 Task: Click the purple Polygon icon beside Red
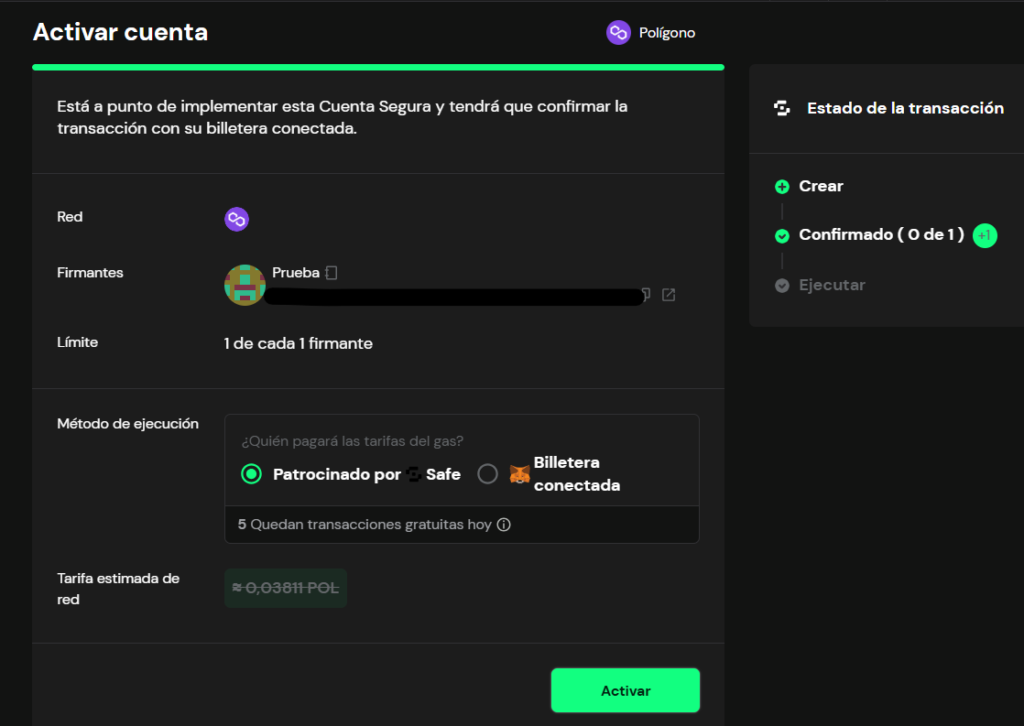tap(236, 219)
